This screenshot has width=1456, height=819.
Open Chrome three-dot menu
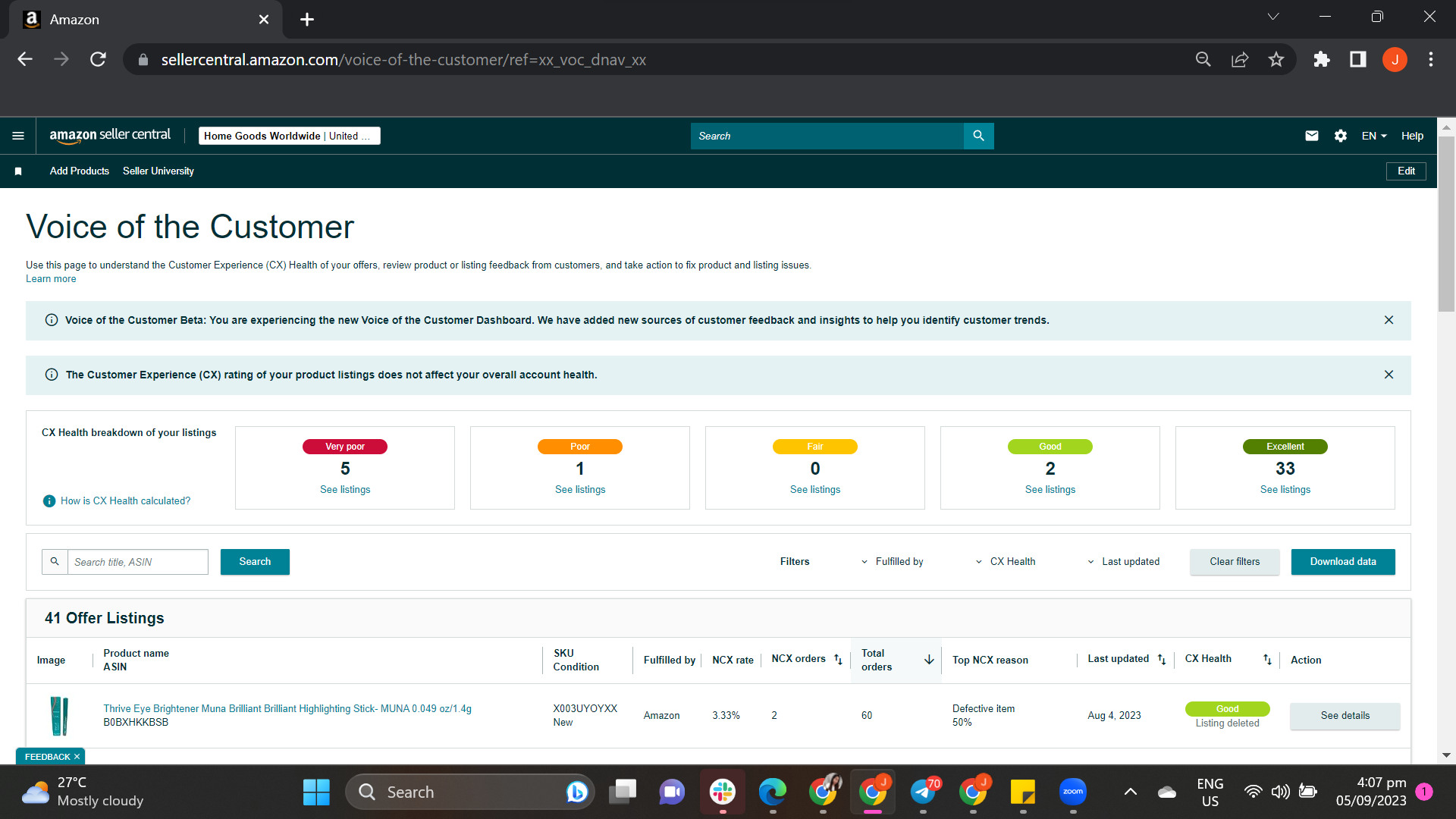coord(1431,59)
